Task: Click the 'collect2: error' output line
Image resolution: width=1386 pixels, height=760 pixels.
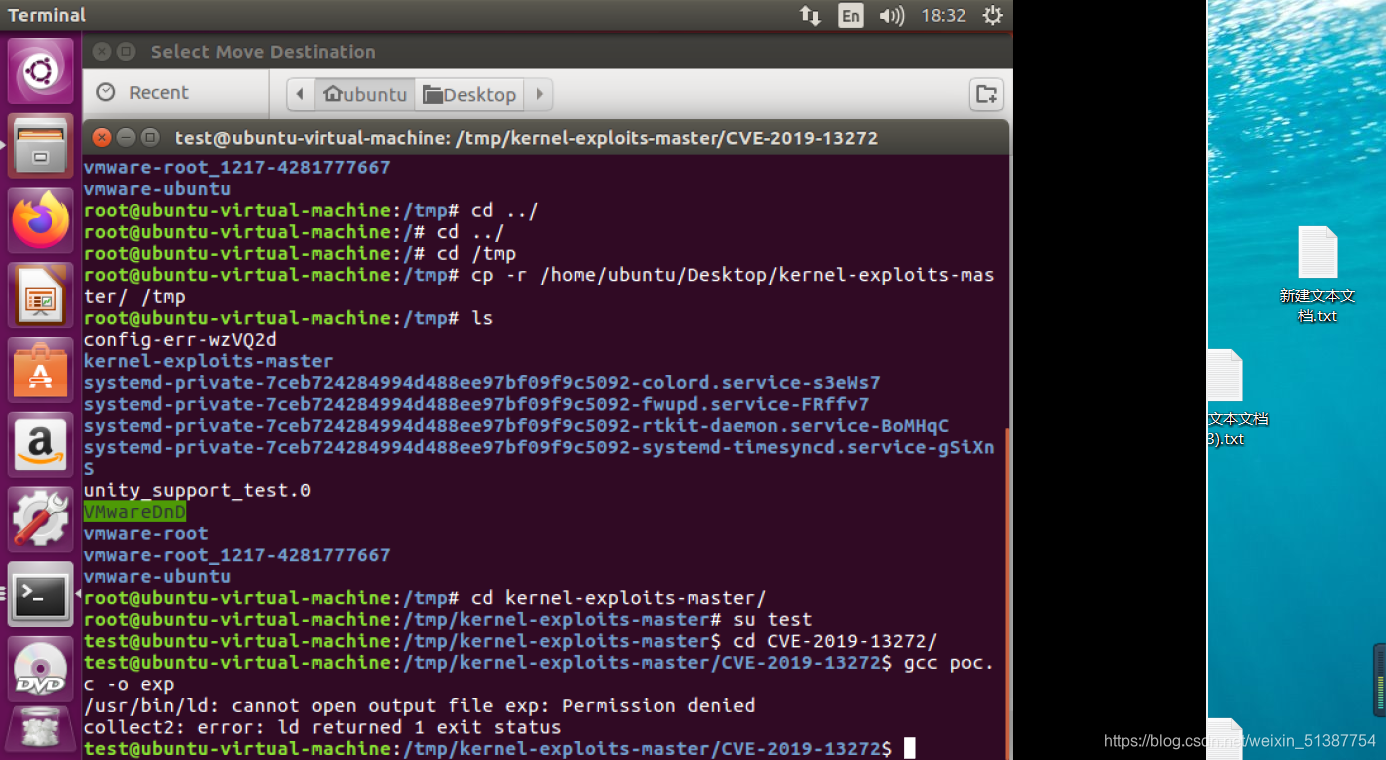Action: 323,727
